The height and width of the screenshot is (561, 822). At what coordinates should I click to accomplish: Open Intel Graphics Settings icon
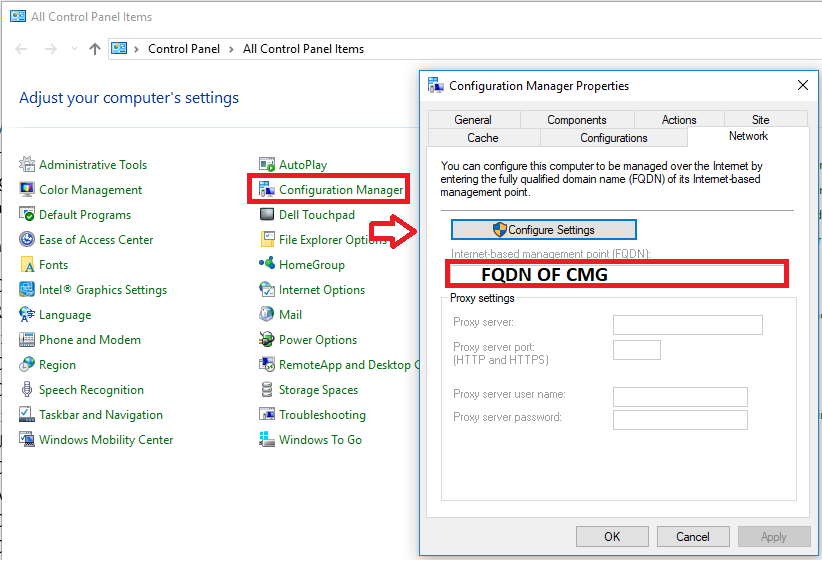click(x=27, y=289)
